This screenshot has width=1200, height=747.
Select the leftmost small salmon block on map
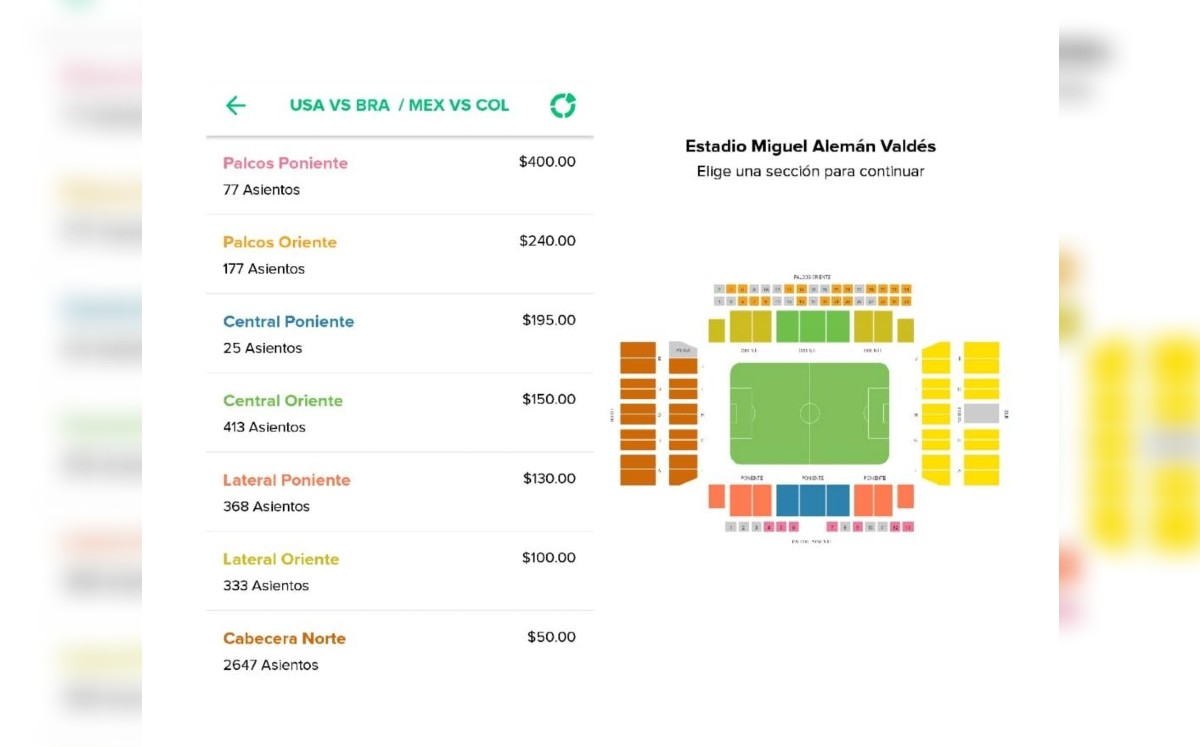[x=716, y=496]
